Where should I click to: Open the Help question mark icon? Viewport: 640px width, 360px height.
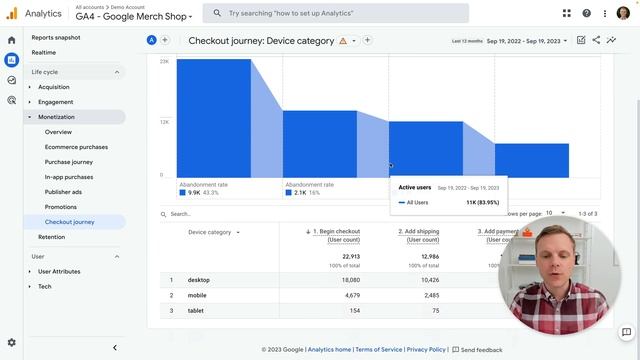(587, 13)
